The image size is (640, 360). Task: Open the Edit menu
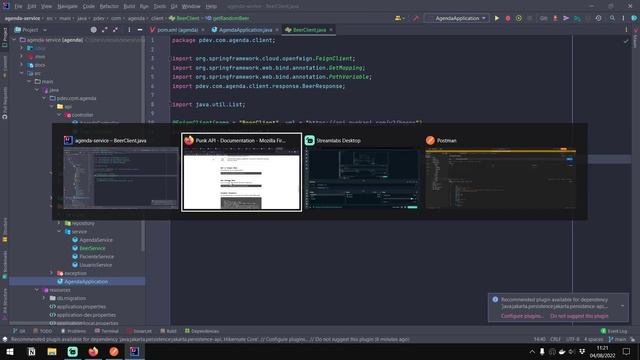tap(31, 7)
